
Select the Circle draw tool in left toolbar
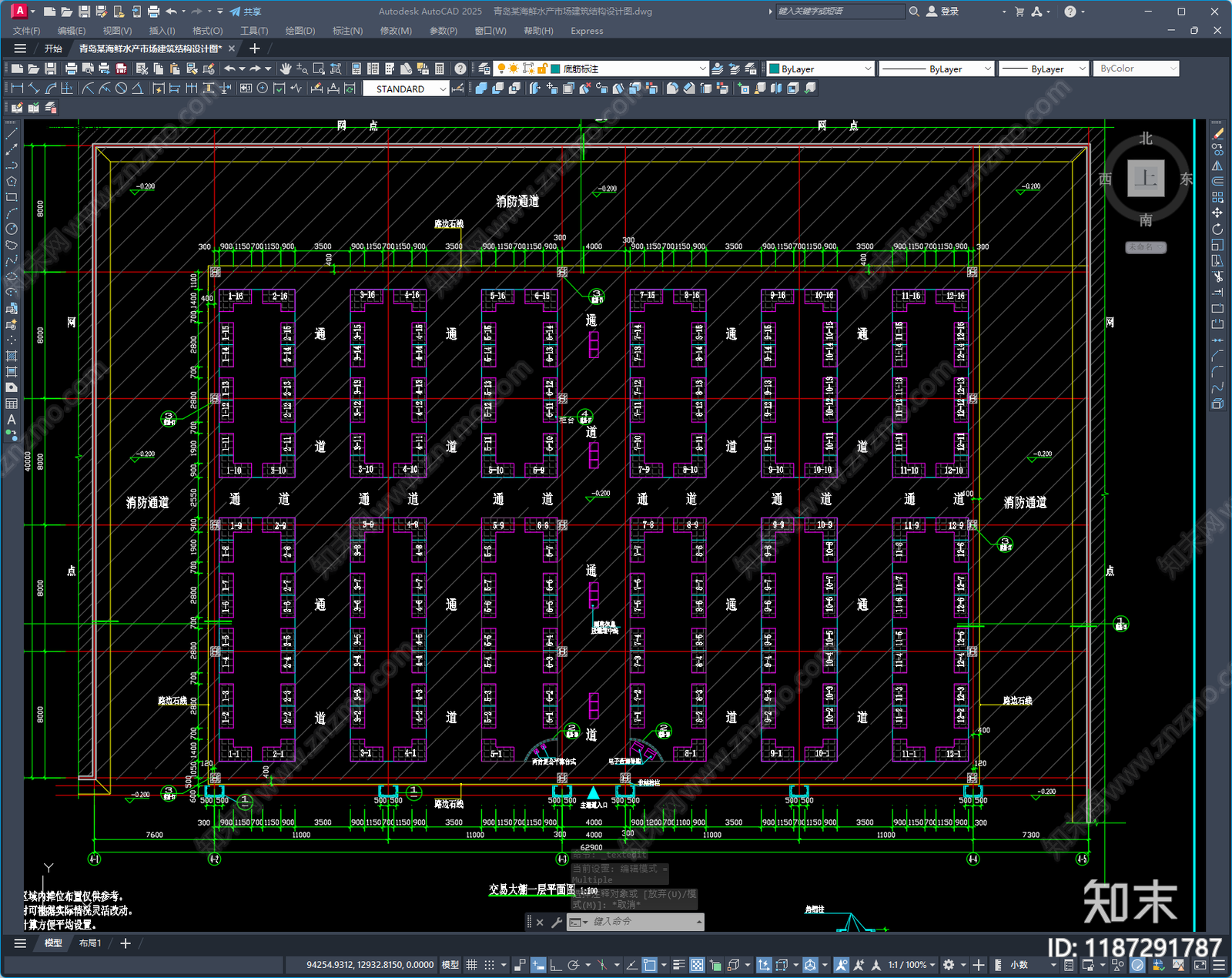(12, 229)
